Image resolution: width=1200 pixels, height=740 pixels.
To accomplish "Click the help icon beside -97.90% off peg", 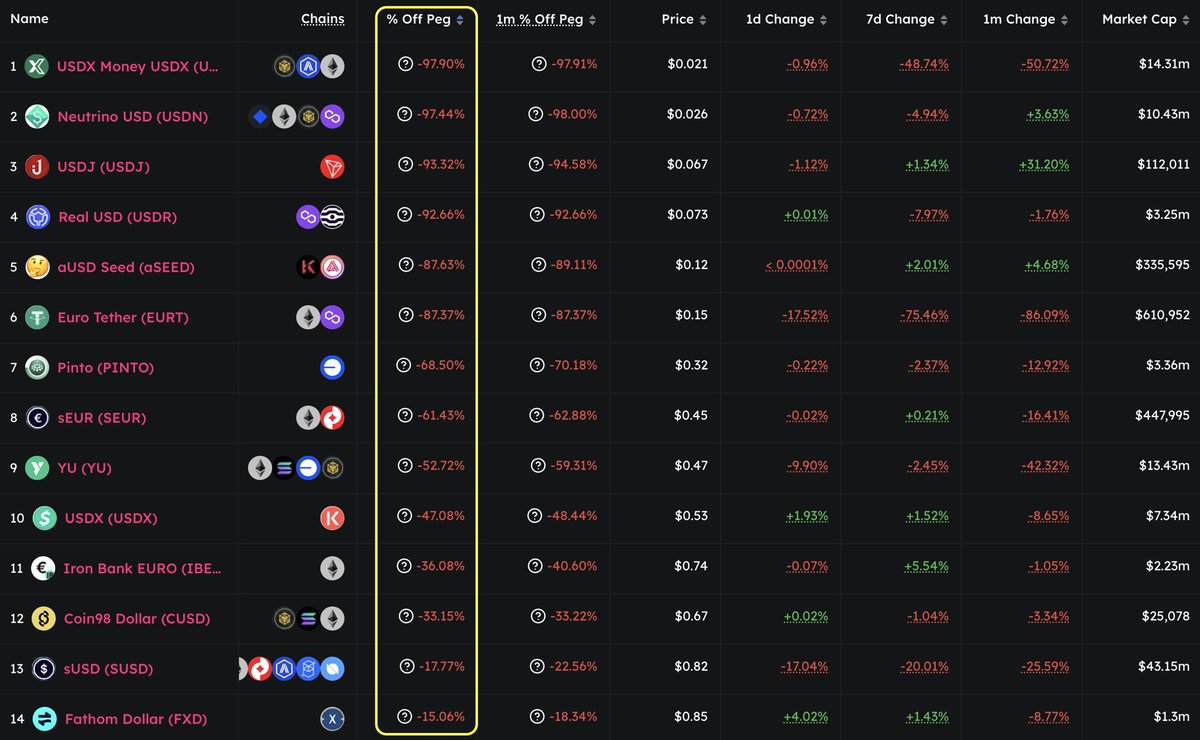I will click(x=405, y=64).
